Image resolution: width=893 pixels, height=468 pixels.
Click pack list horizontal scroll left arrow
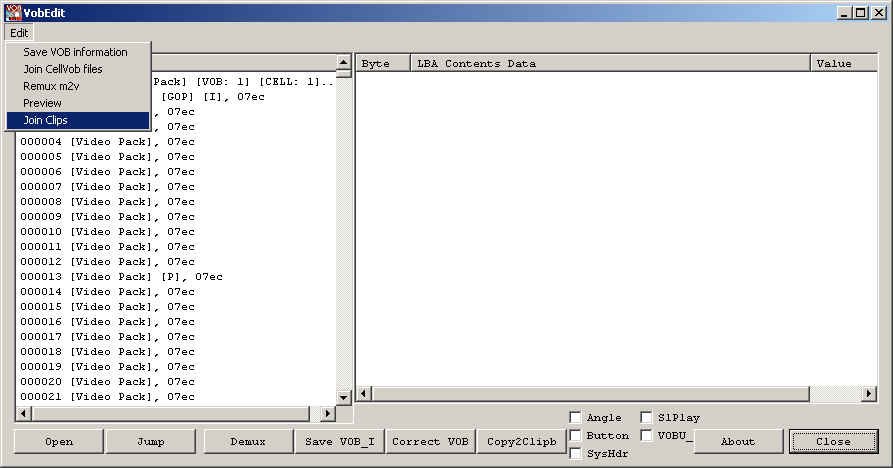point(23,414)
